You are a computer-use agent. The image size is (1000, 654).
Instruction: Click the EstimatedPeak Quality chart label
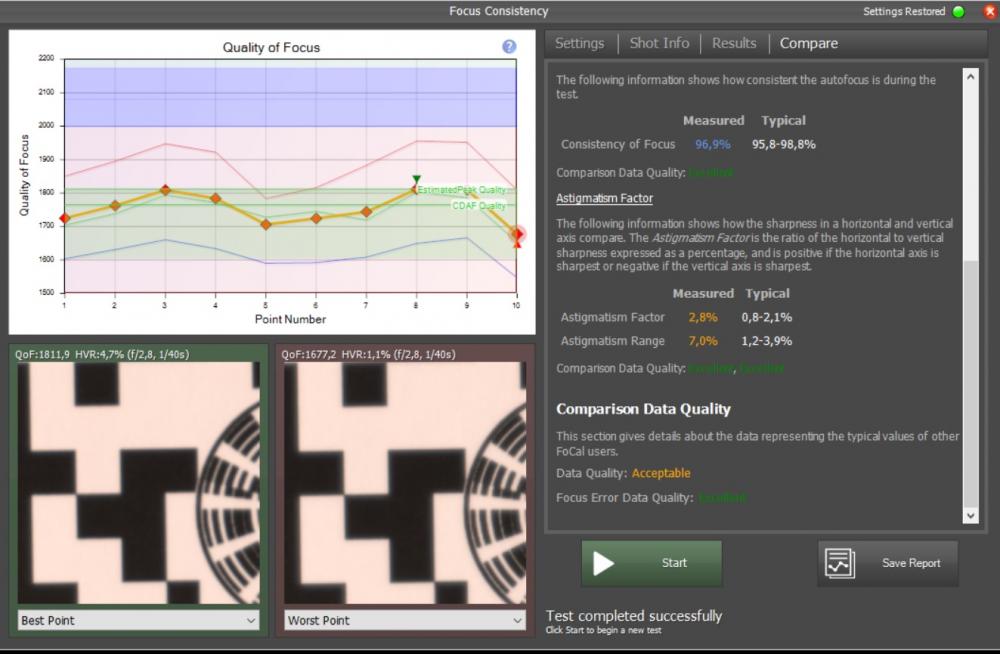(x=462, y=190)
